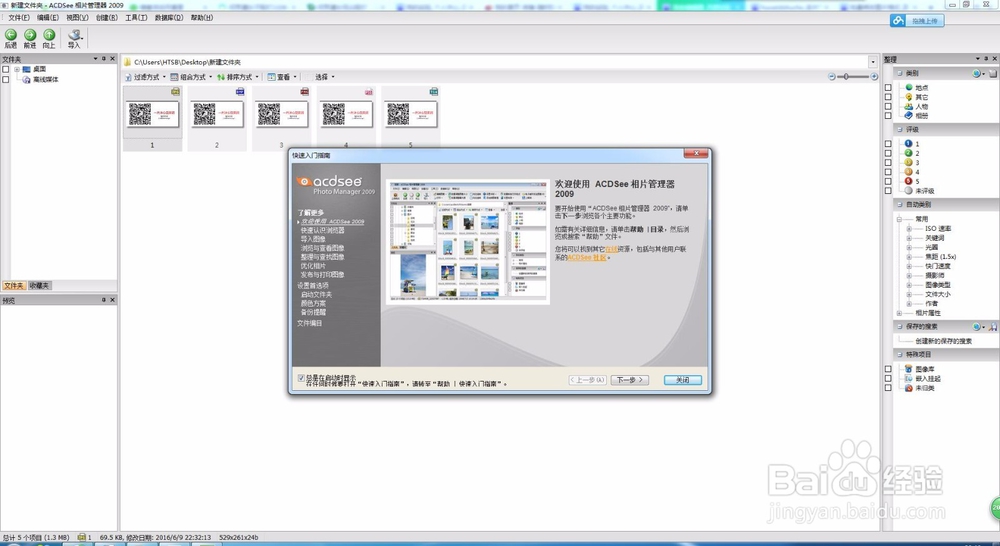Select thumbnail image 1
The height and width of the screenshot is (546, 1000).
click(x=152, y=119)
